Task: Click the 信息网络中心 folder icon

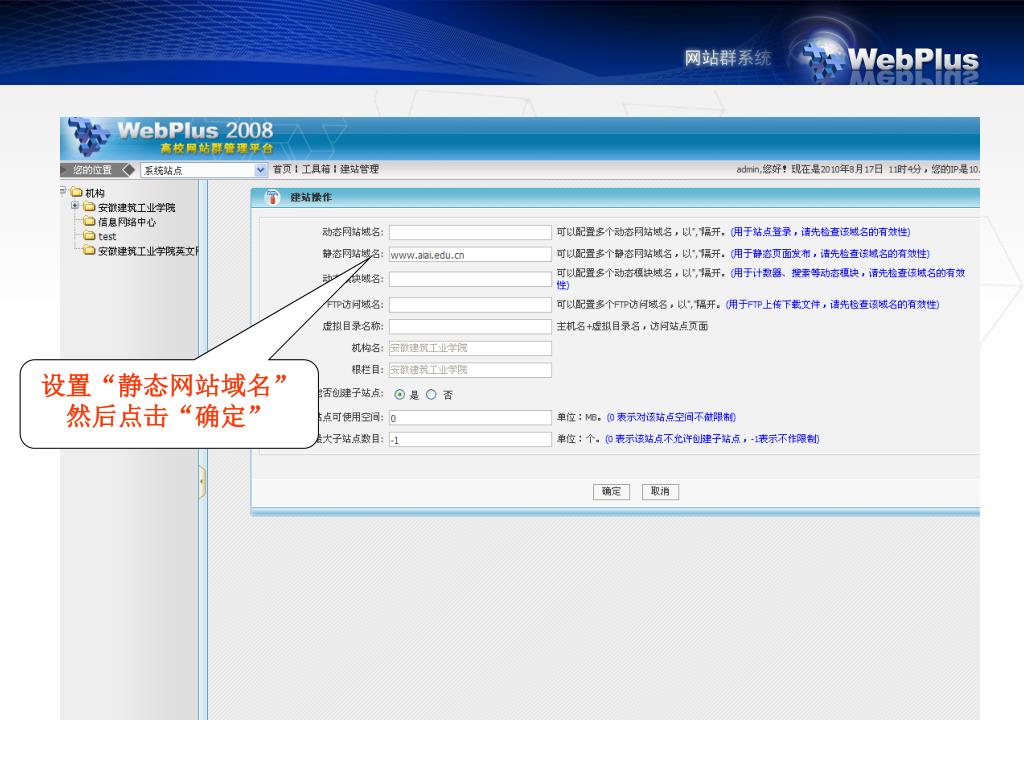Action: click(89, 221)
